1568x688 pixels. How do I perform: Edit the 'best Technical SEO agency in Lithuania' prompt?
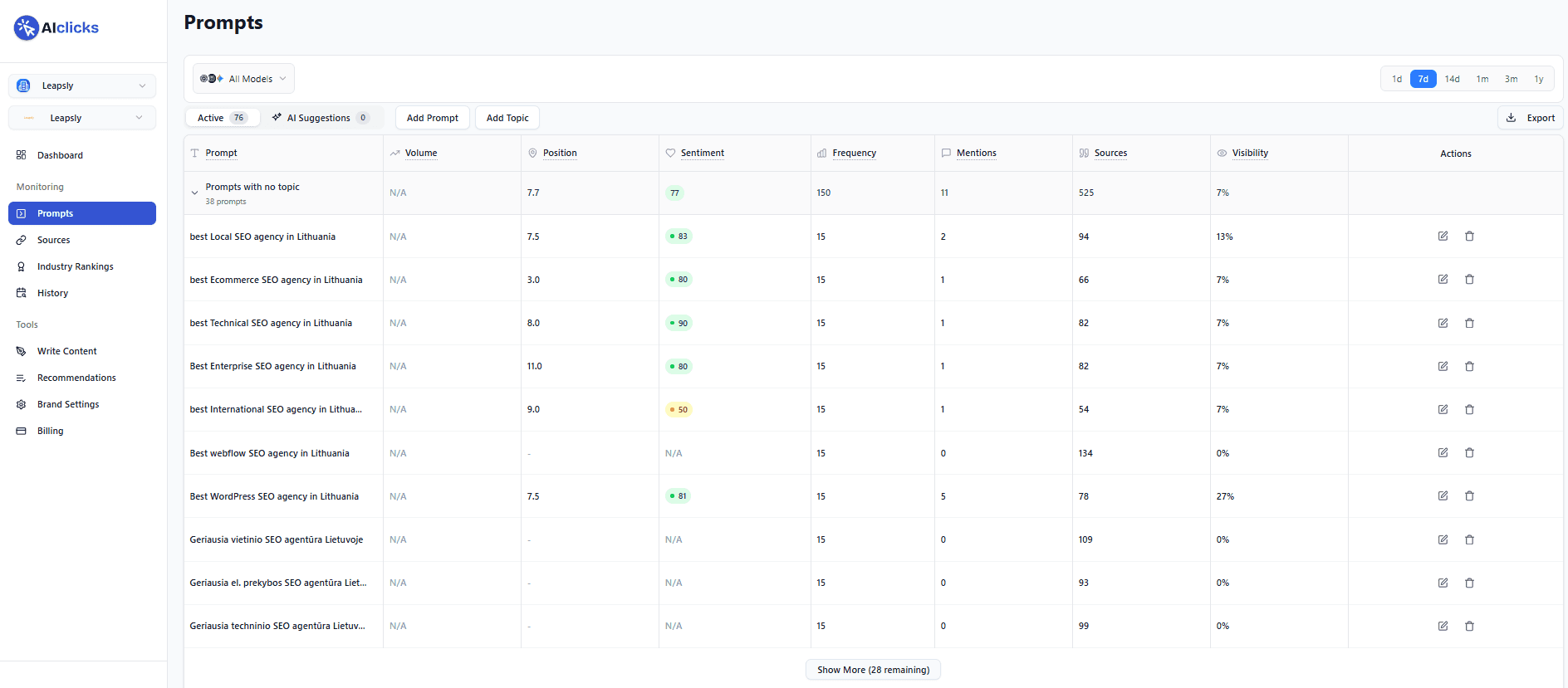coord(1443,323)
